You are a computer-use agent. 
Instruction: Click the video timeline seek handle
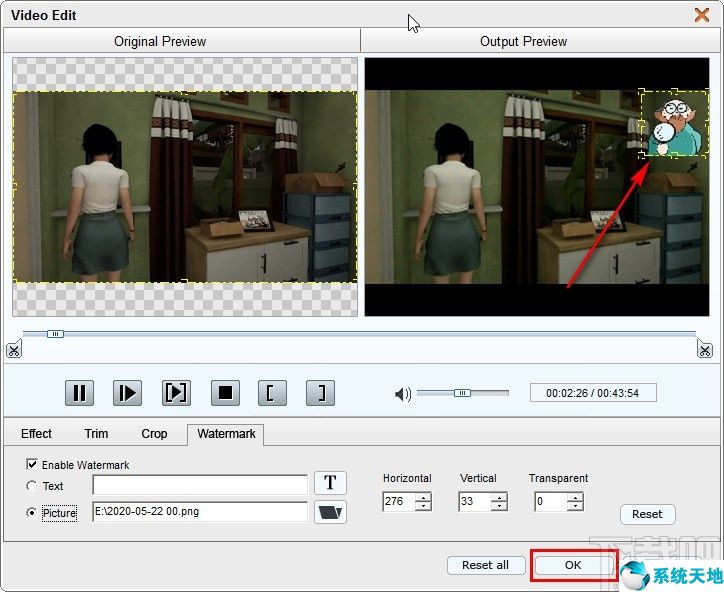tap(55, 334)
